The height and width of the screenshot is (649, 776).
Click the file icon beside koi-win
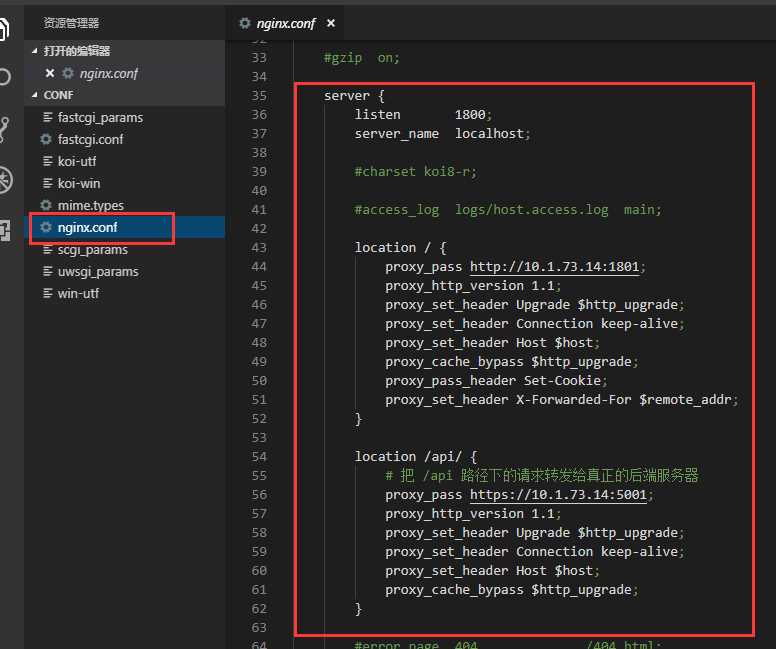click(48, 183)
